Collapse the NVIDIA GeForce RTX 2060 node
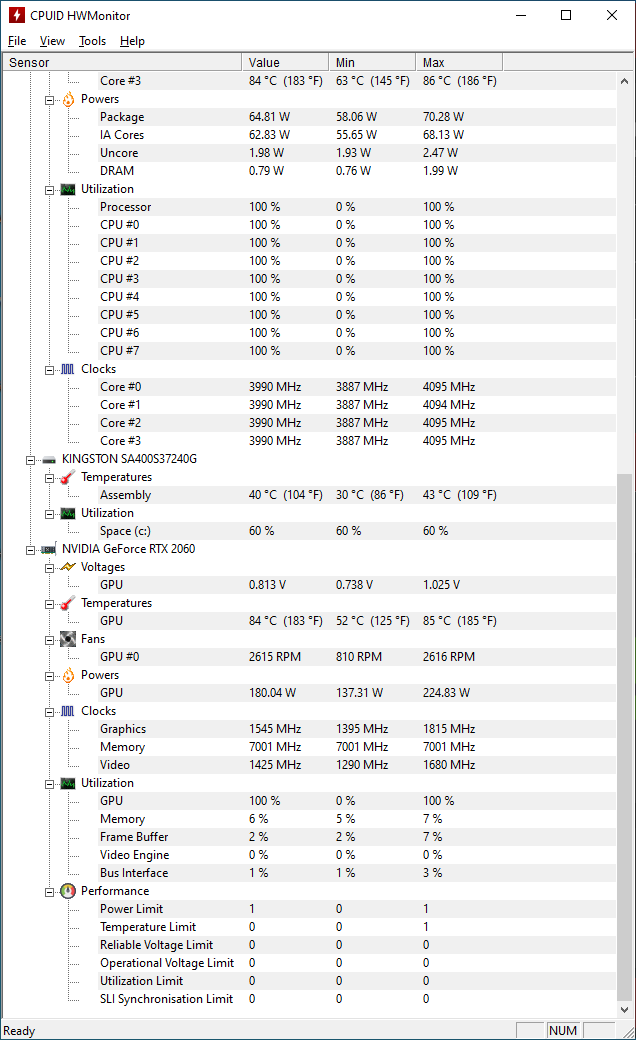 pyautogui.click(x=32, y=549)
